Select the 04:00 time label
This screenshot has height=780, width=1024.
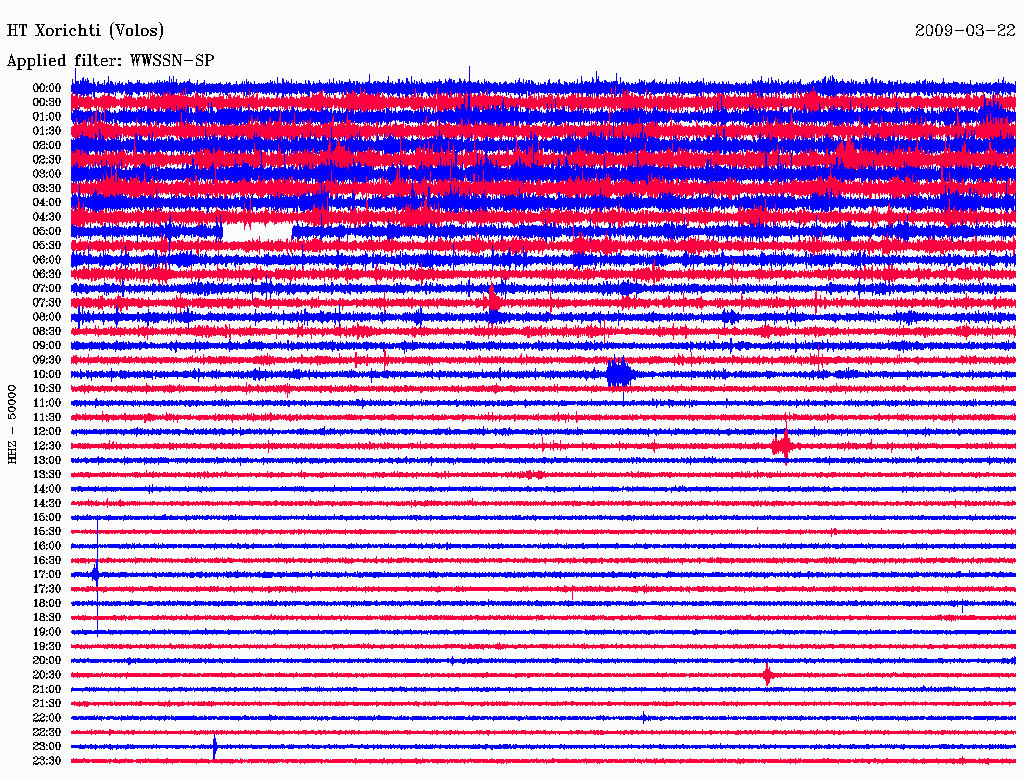click(x=46, y=203)
